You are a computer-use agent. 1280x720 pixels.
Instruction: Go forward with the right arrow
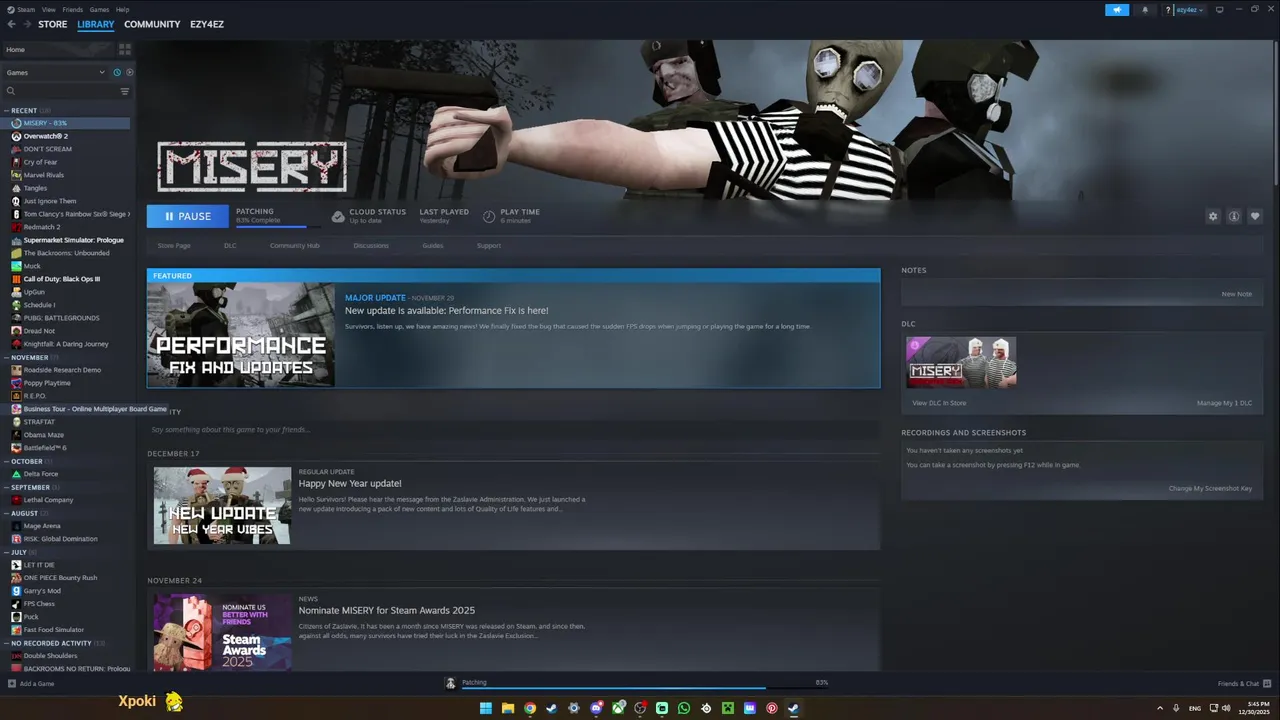(x=27, y=24)
